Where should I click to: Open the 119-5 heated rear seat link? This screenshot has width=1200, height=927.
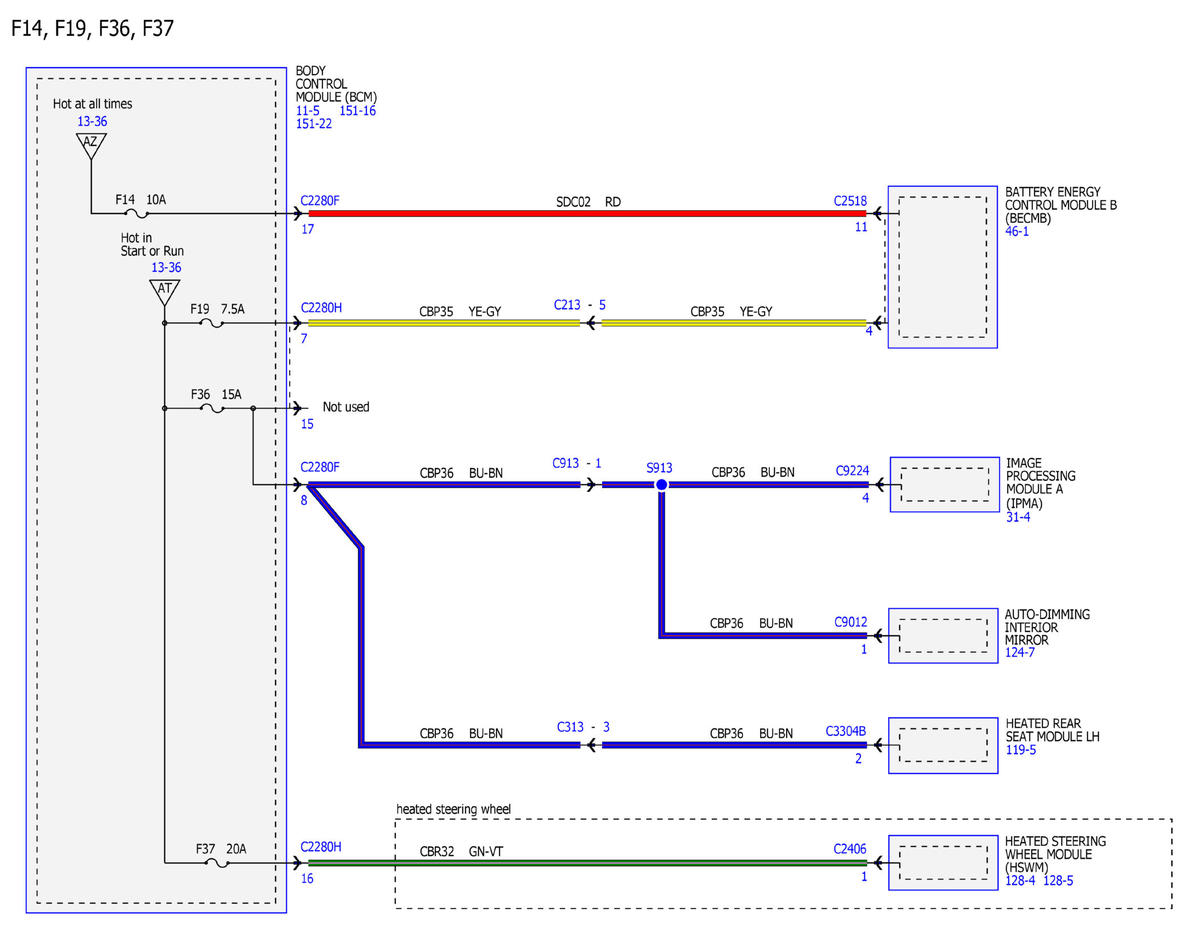(x=1021, y=749)
